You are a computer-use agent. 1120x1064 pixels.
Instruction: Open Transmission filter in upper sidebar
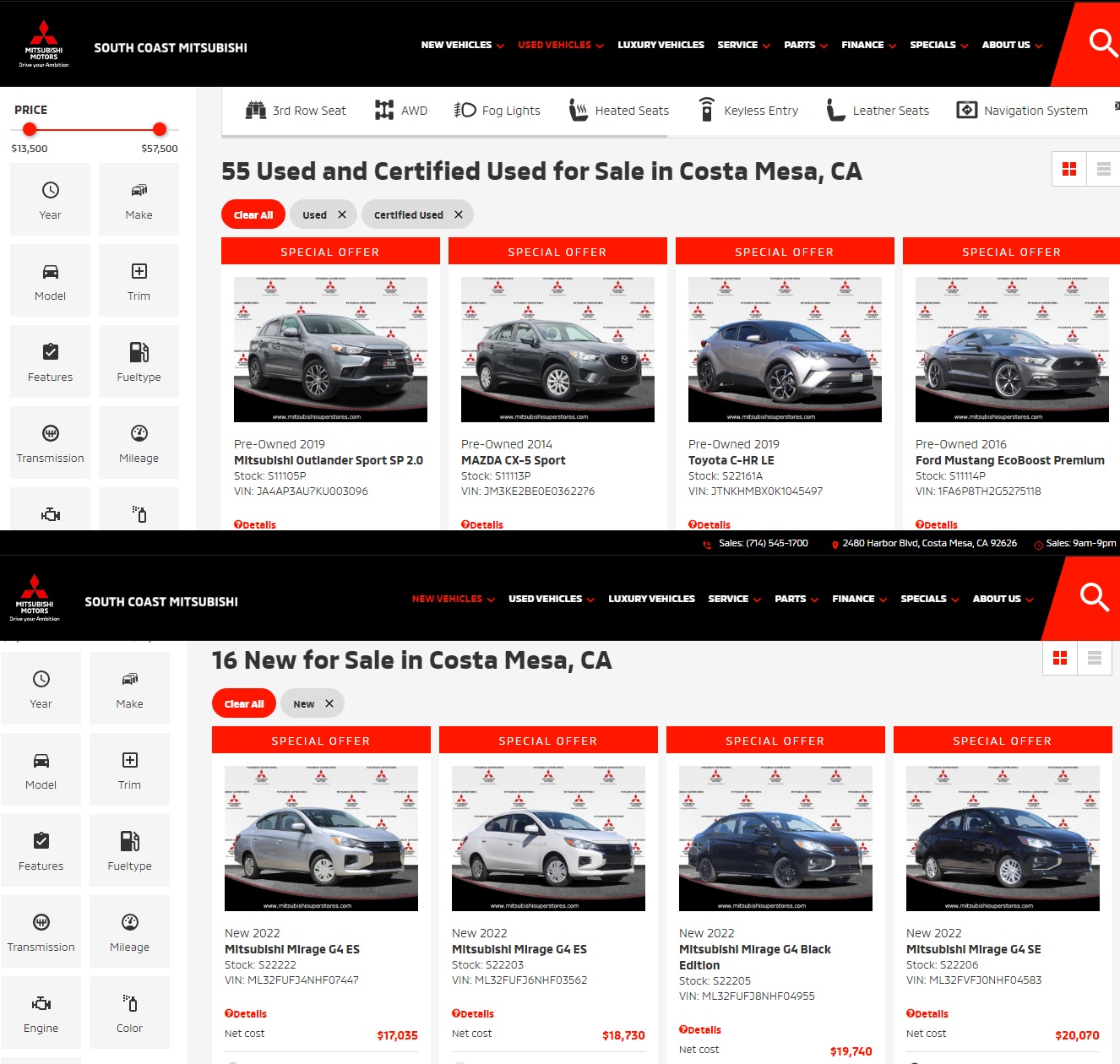[x=50, y=442]
